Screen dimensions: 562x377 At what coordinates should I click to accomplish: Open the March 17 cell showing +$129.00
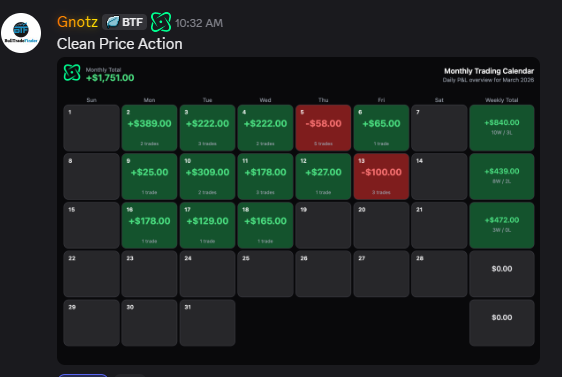(x=208, y=225)
